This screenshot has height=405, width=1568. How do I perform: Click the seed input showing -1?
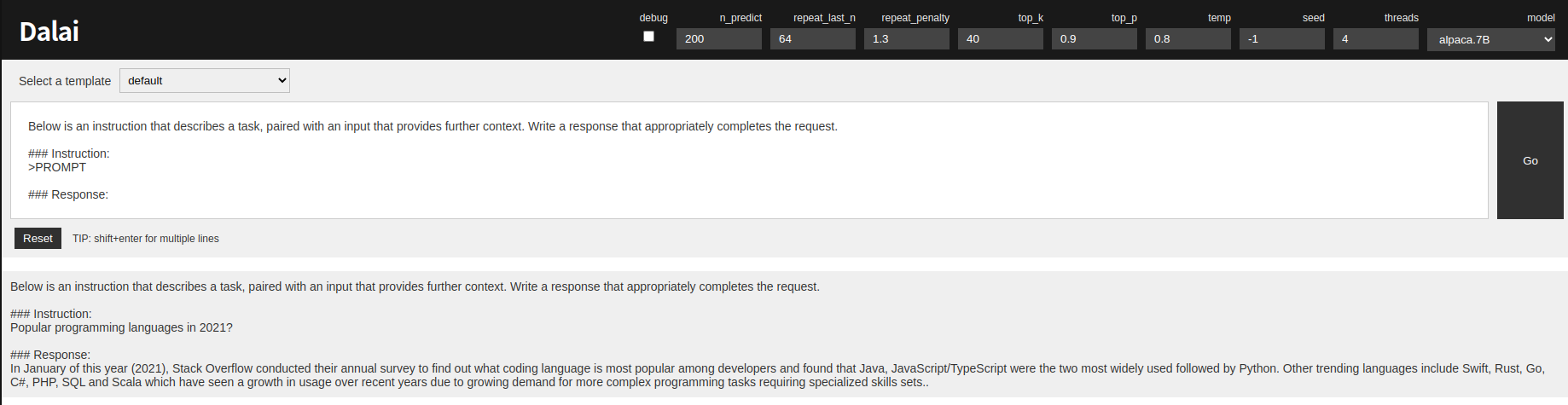[x=1282, y=39]
